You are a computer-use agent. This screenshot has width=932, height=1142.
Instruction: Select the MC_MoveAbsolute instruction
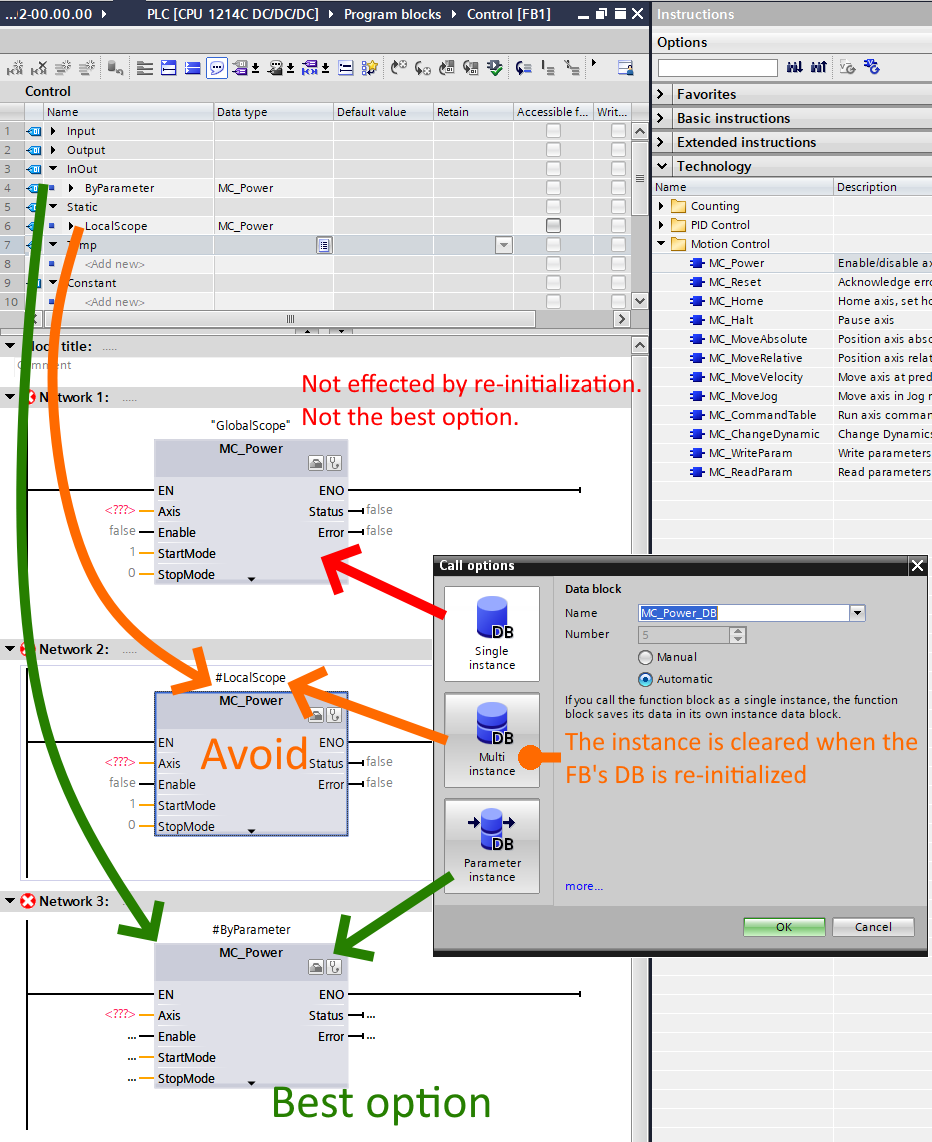pos(758,339)
